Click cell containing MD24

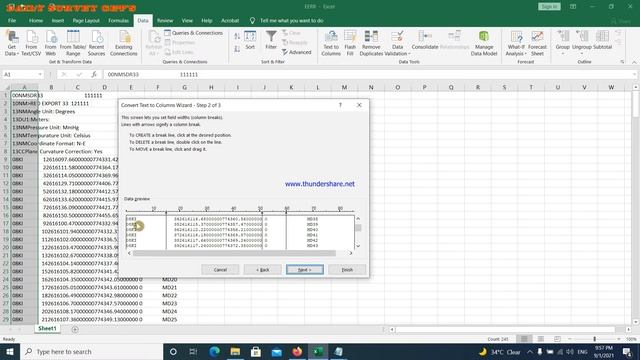pyautogui.click(x=170, y=311)
